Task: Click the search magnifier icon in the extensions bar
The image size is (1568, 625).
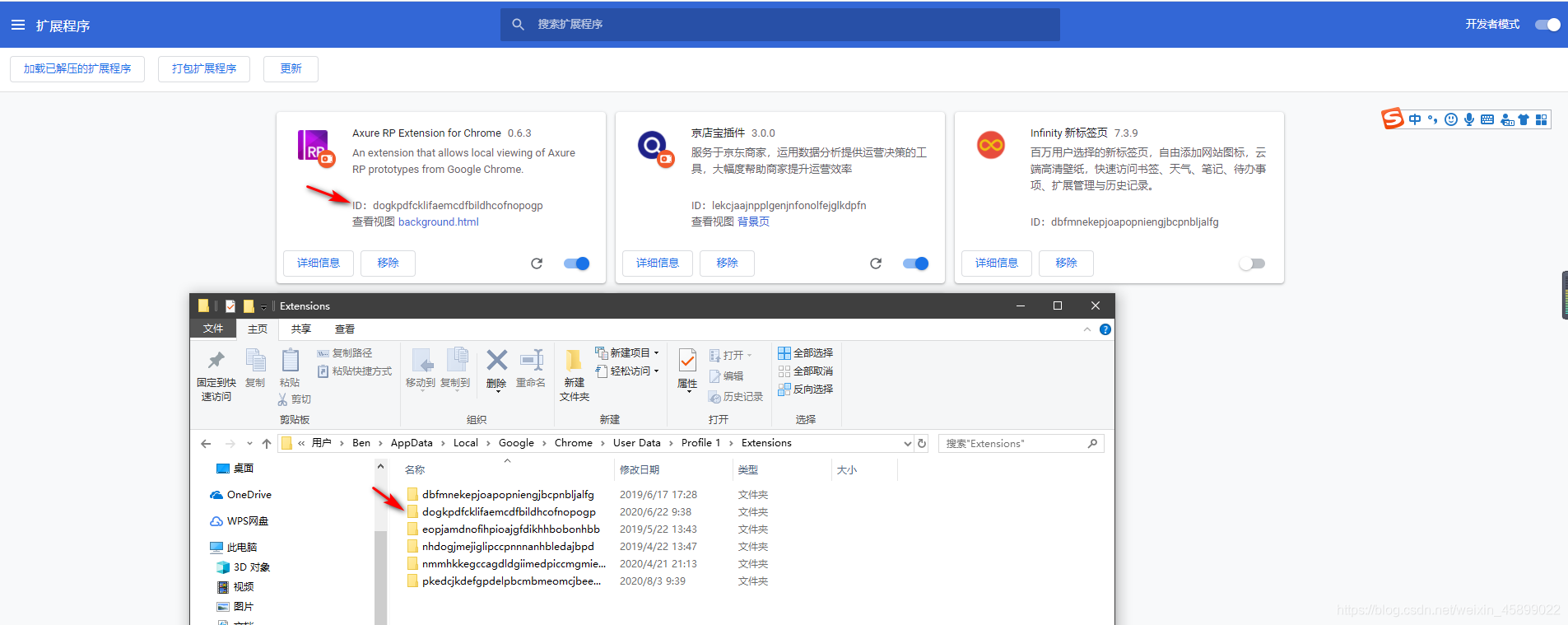Action: pos(518,25)
